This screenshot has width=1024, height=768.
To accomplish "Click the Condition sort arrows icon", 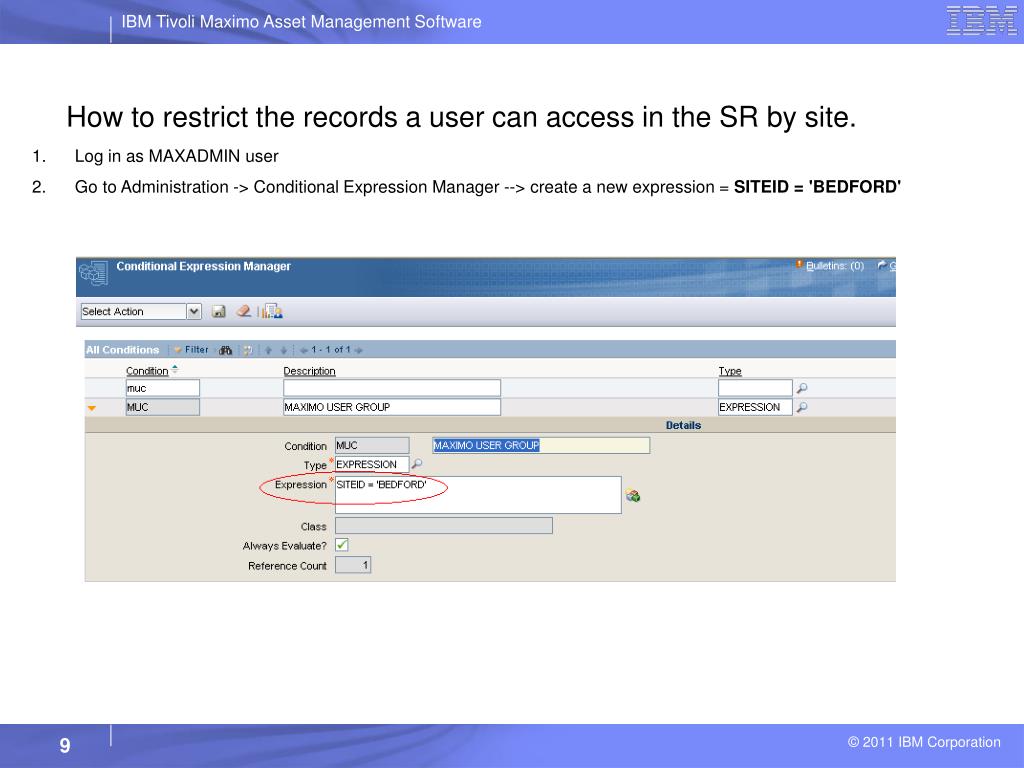I will pyautogui.click(x=175, y=370).
